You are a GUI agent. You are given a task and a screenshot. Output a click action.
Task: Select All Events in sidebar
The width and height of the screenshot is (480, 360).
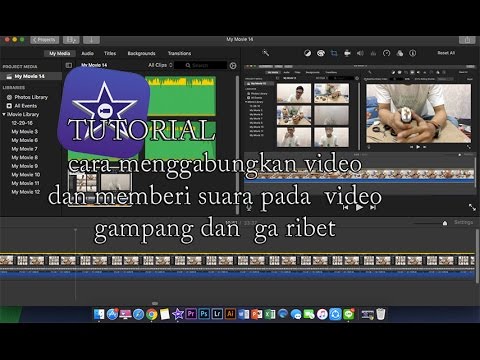pyautogui.click(x=26, y=106)
